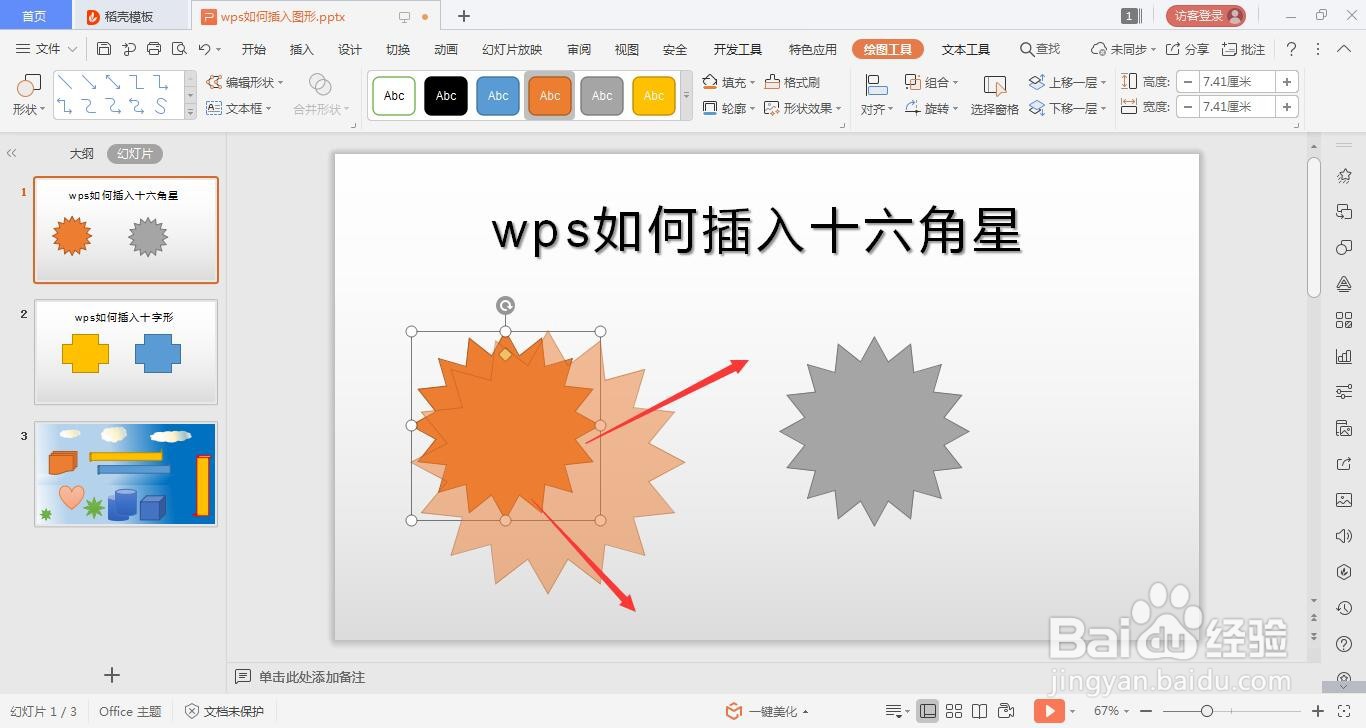This screenshot has height=728, width=1366.
Task: Expand Send Backward (下移一层) dropdown
Action: point(1103,109)
